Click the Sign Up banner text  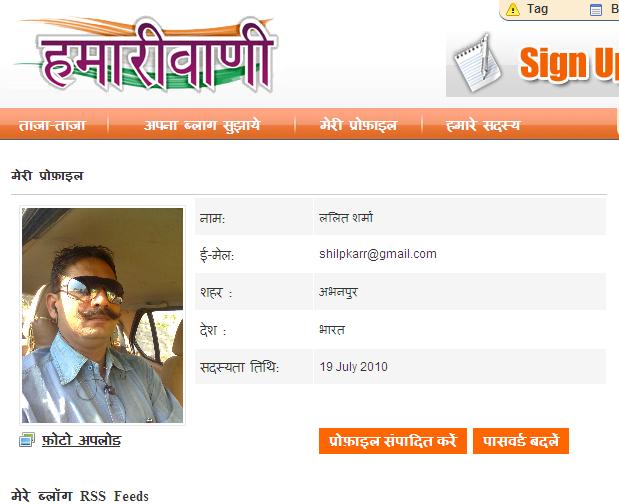(x=569, y=63)
